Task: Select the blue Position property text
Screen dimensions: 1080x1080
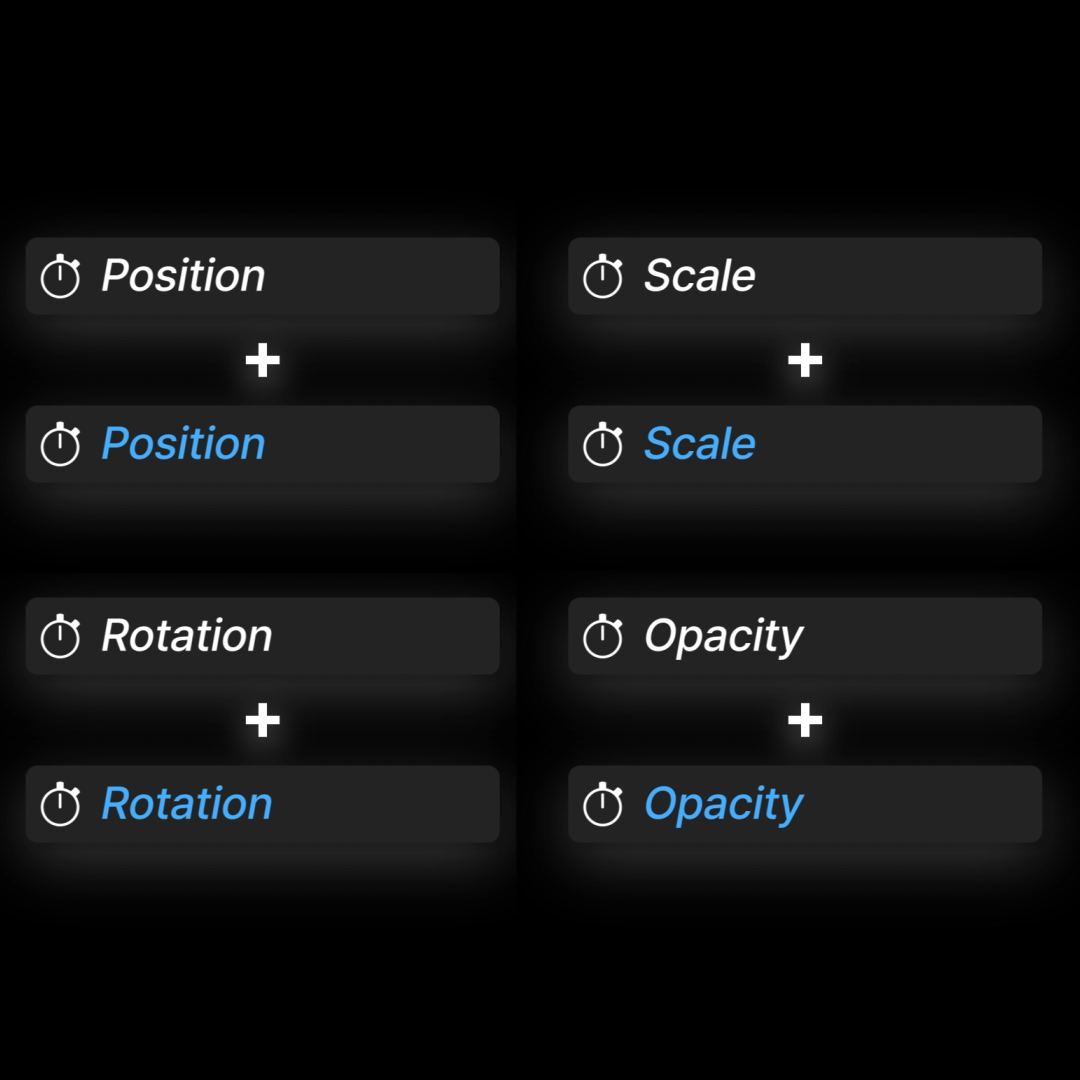Action: coord(183,444)
